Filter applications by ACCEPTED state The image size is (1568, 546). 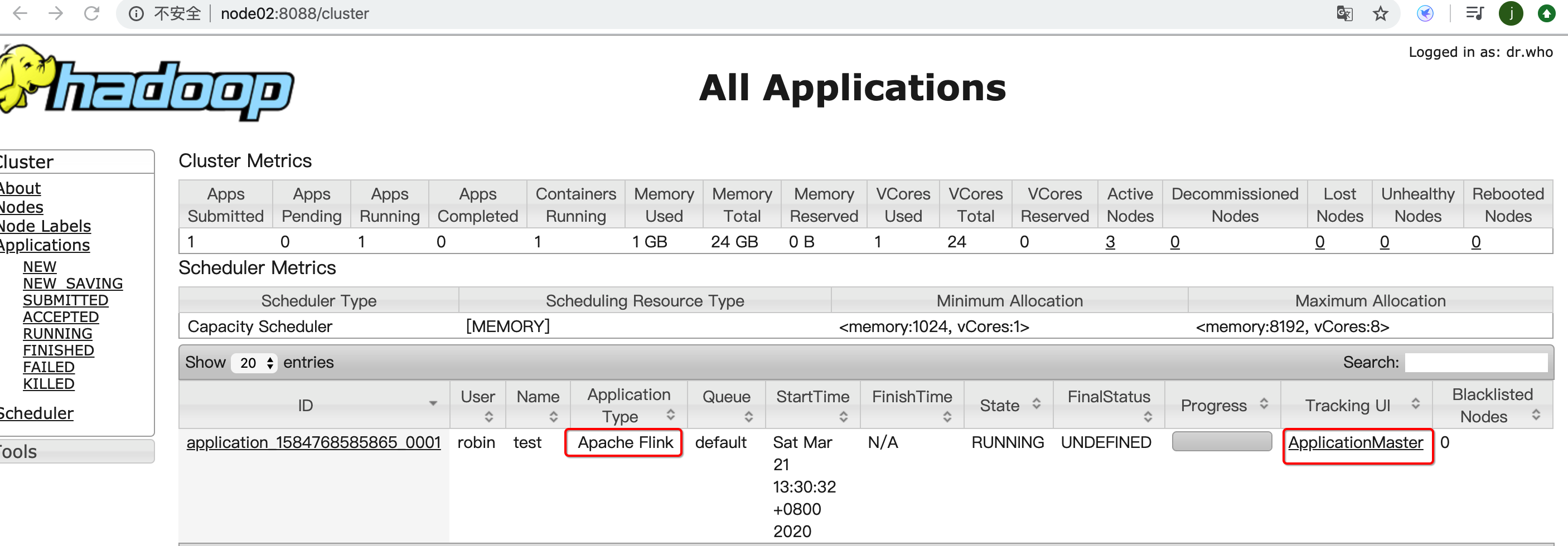coord(61,318)
